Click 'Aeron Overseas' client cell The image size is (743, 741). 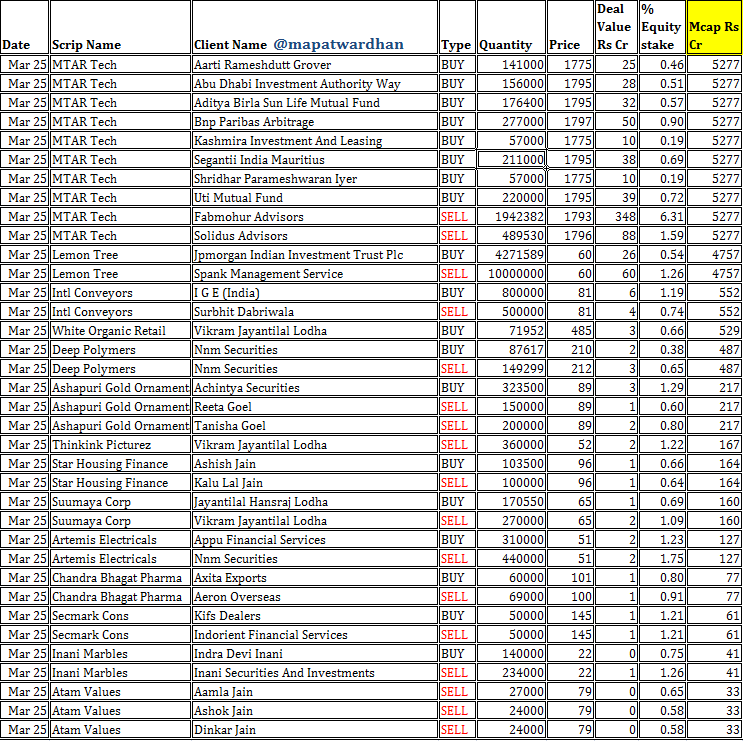[x=315, y=596]
